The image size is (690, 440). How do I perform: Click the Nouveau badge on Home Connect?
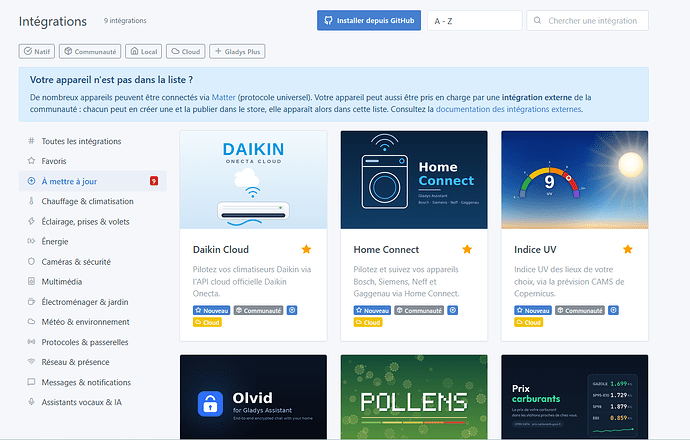(372, 310)
